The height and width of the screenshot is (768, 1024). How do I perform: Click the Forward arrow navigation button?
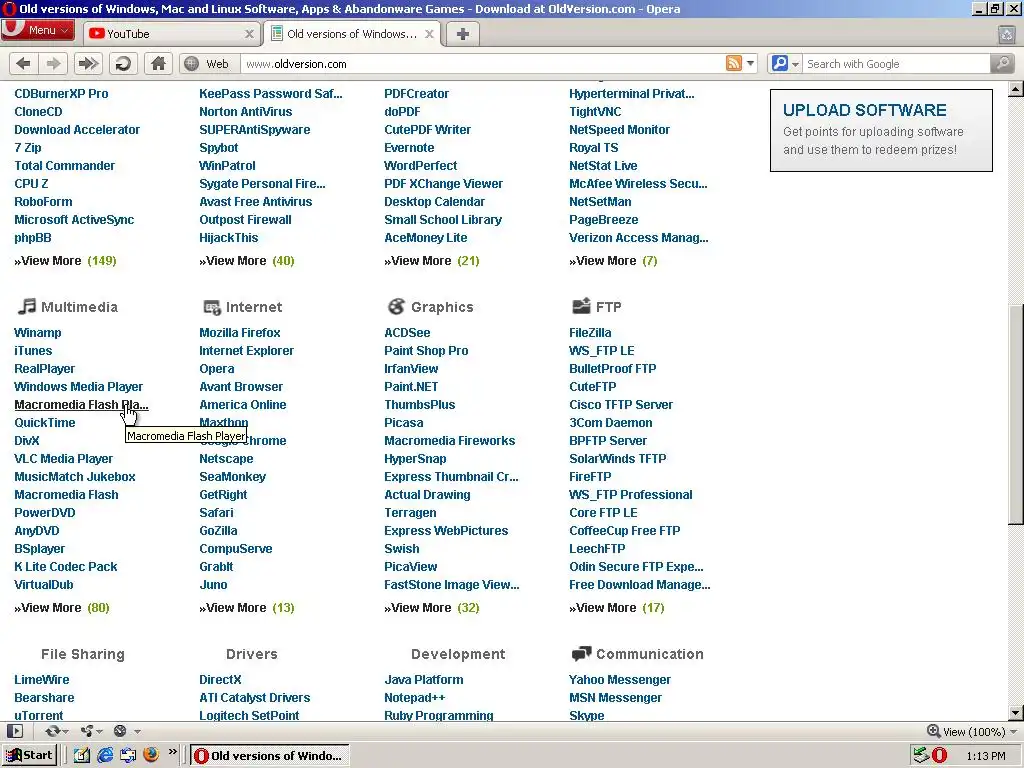54,63
